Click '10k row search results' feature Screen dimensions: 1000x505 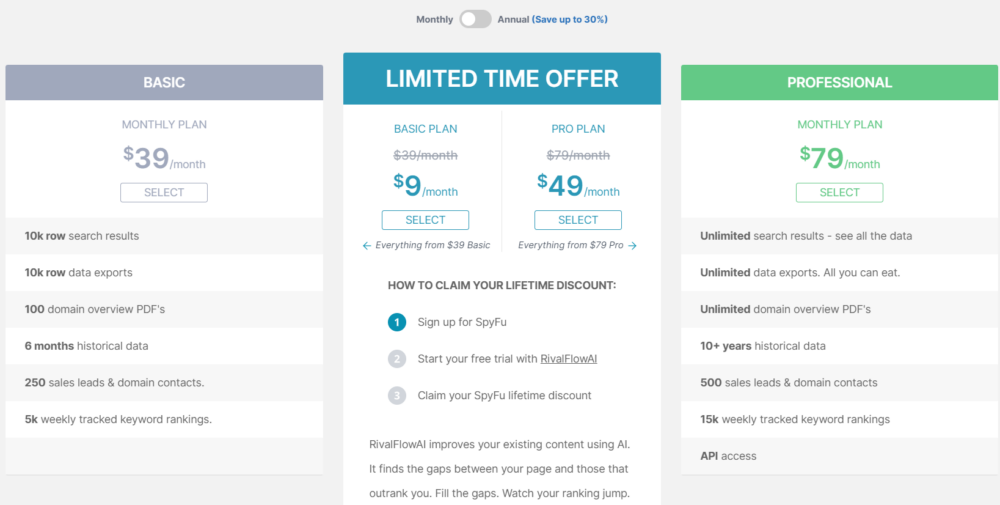[164, 236]
